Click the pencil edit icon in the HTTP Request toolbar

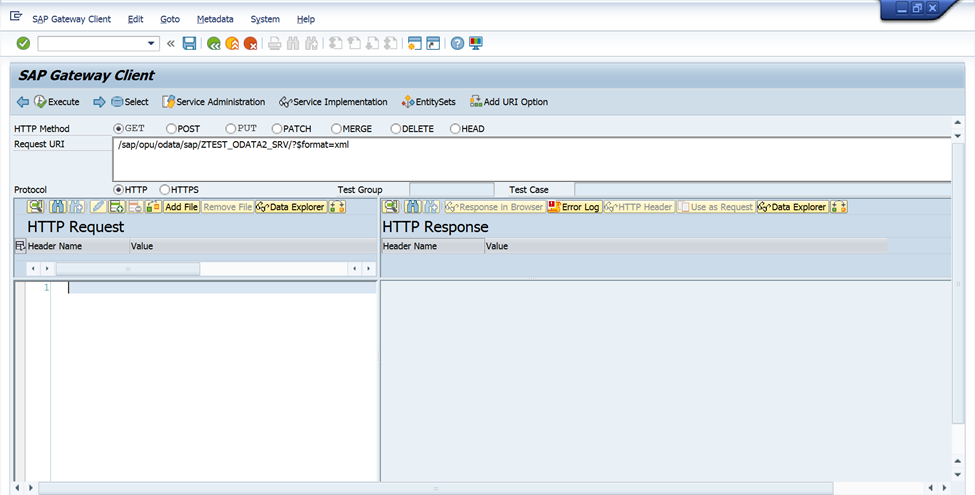click(98, 206)
